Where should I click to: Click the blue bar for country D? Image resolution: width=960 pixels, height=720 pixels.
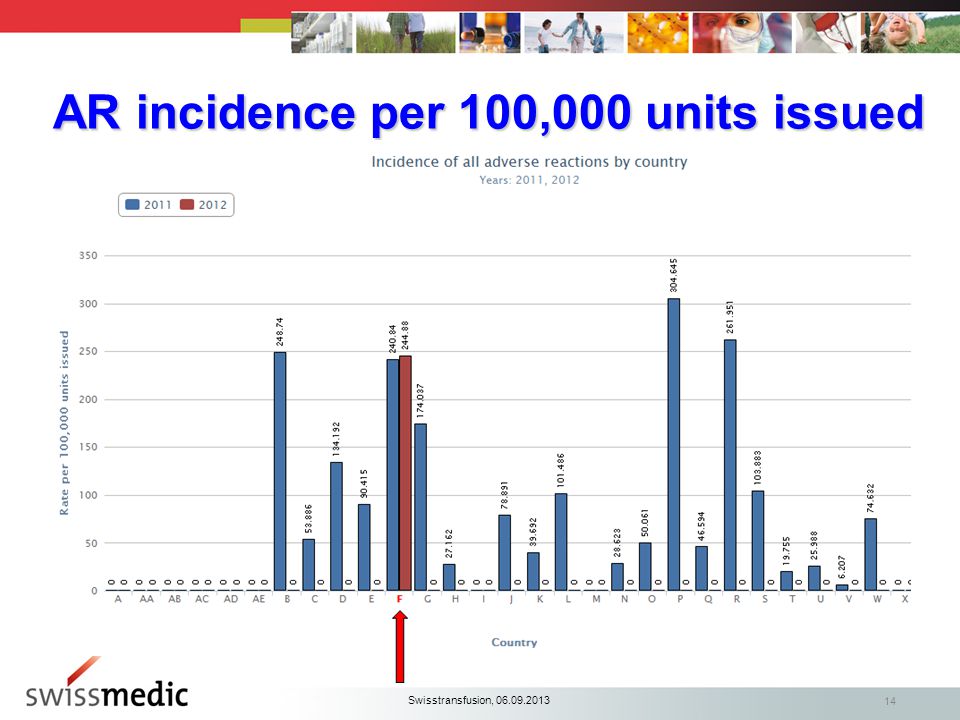pos(336,527)
